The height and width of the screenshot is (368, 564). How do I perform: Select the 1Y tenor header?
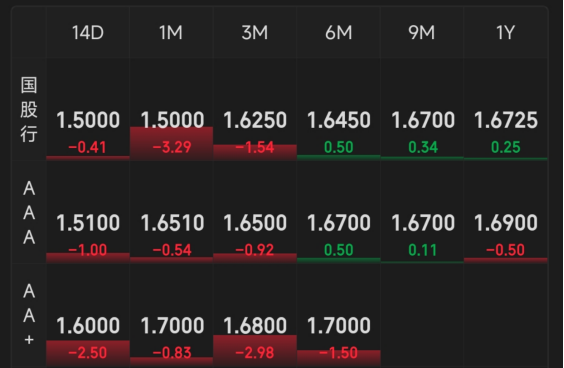[x=505, y=33]
